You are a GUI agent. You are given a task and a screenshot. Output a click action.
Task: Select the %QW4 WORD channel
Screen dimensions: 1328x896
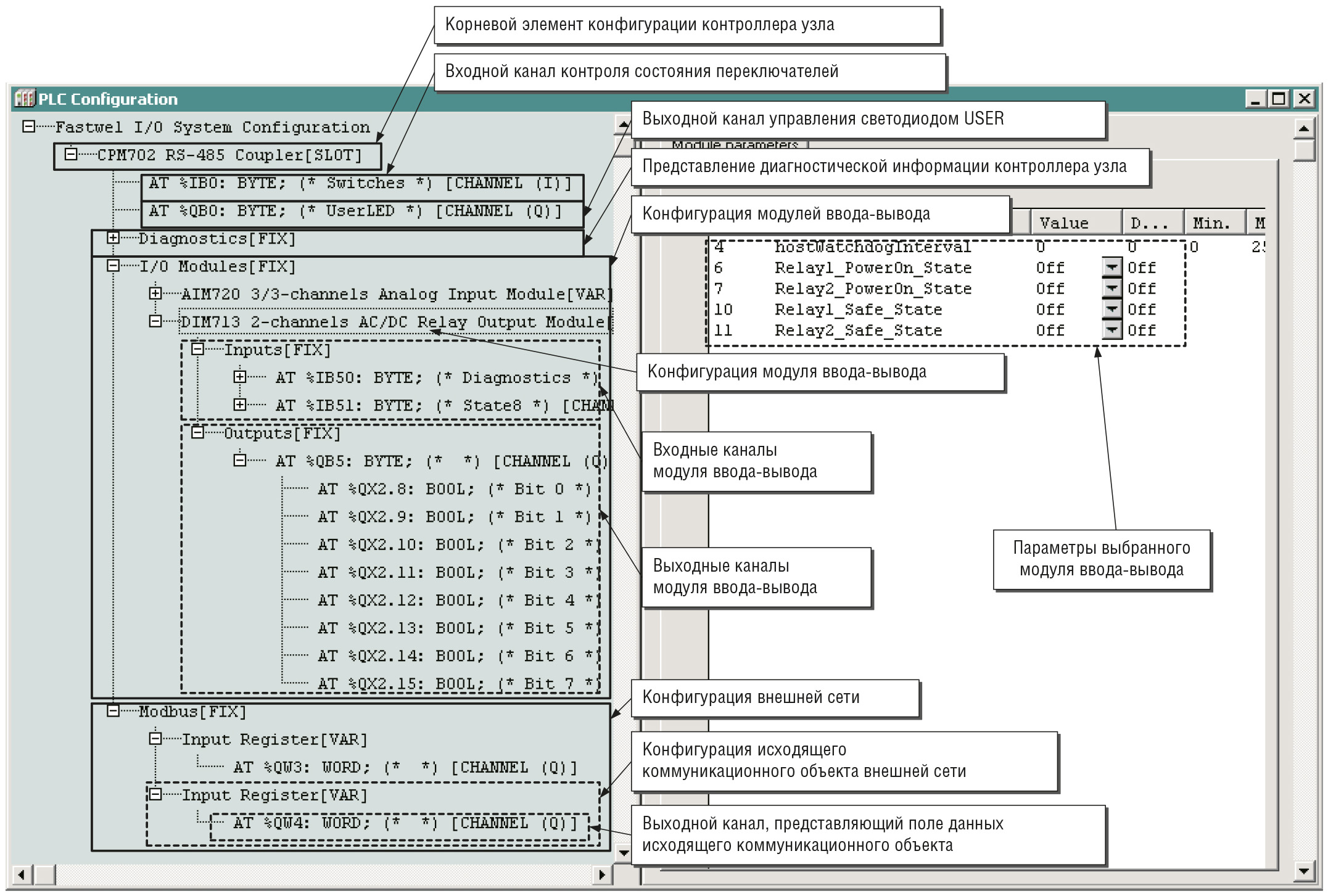tap(405, 823)
